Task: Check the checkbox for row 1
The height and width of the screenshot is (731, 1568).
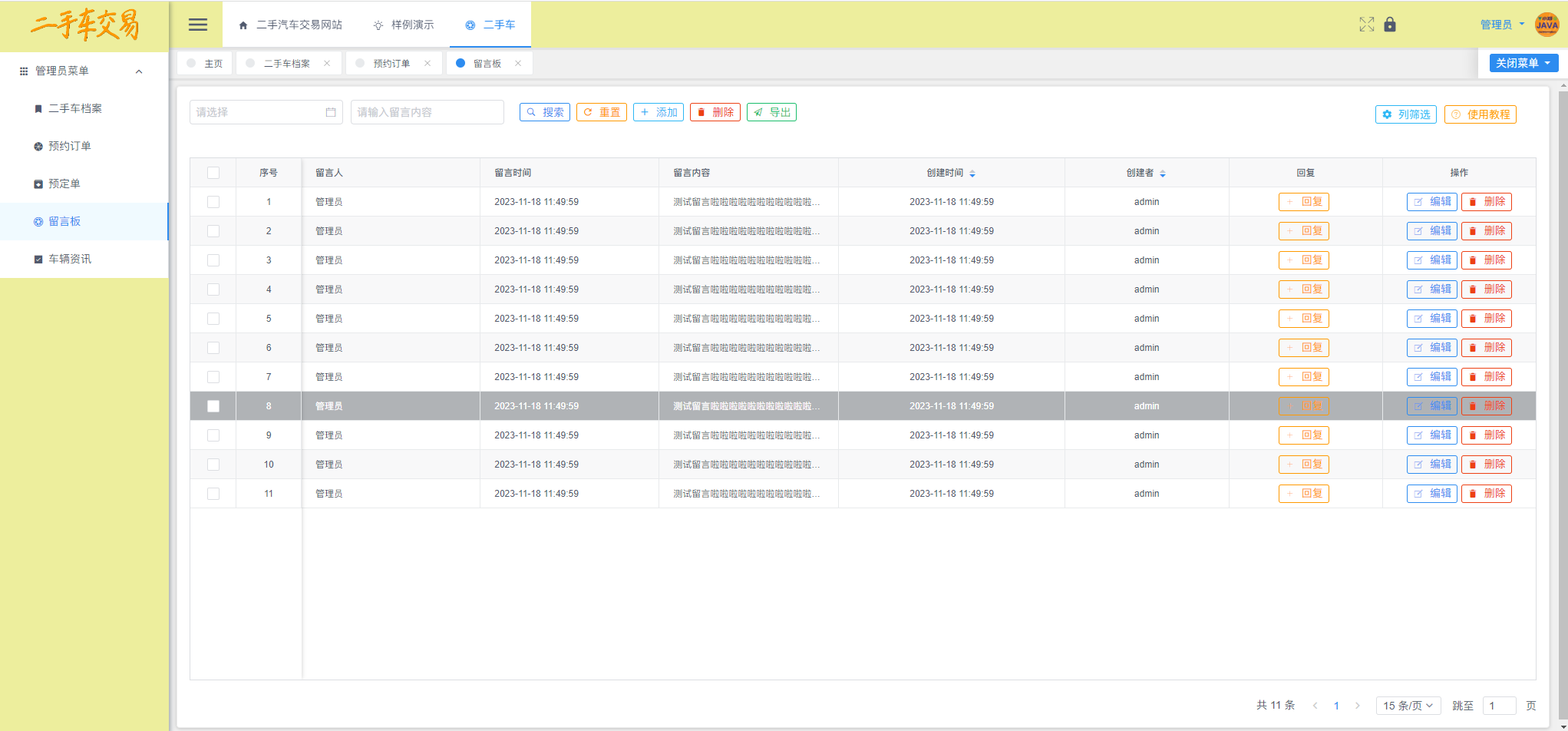Action: 213,202
